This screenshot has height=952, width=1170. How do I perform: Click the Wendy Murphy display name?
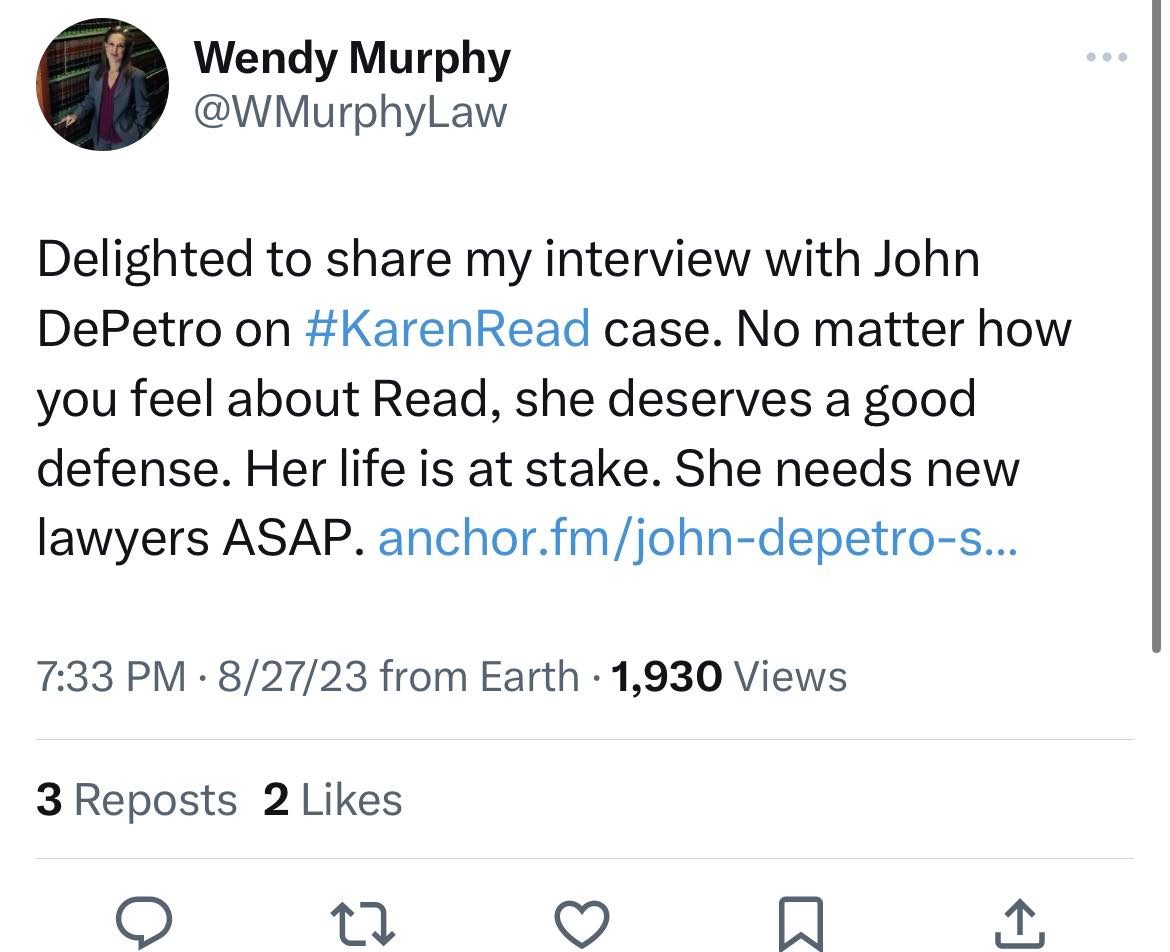(351, 58)
